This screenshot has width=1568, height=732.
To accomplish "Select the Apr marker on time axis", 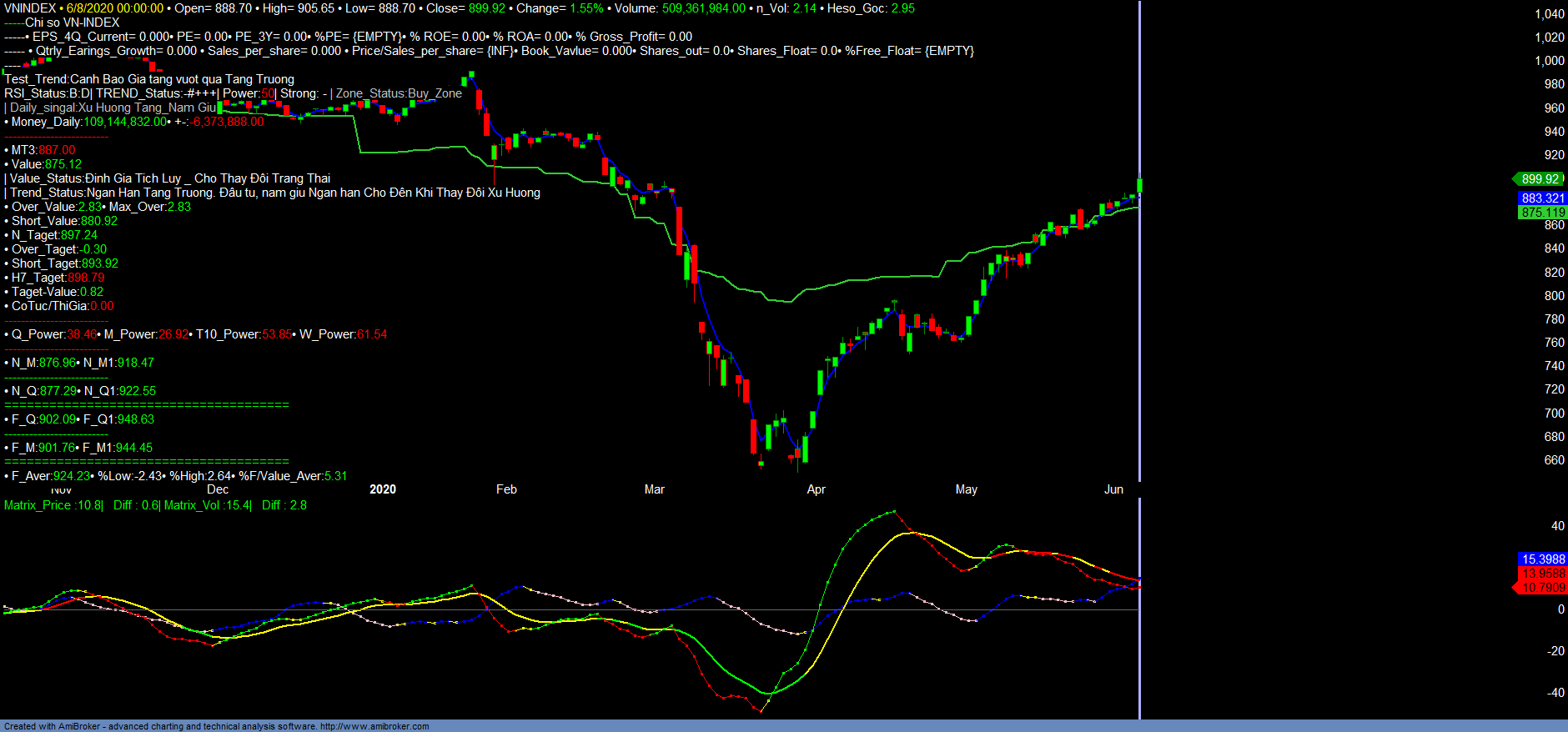I will coord(816,489).
